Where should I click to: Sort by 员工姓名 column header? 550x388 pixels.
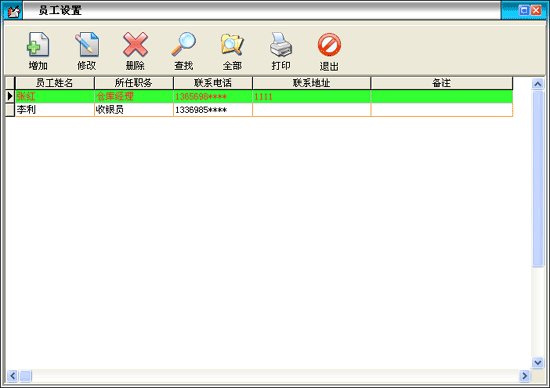pos(55,83)
